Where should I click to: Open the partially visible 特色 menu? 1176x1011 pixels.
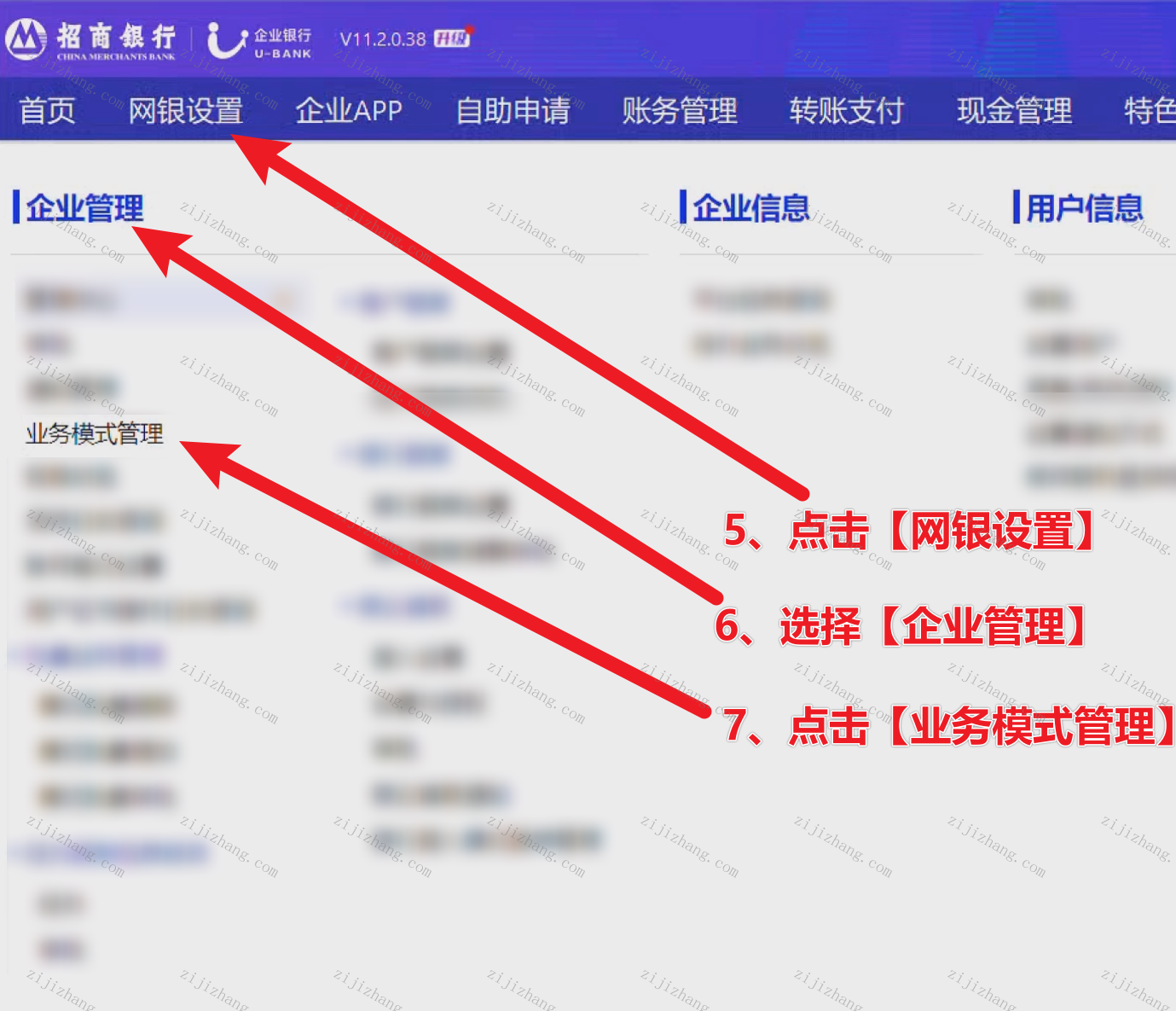[1150, 111]
